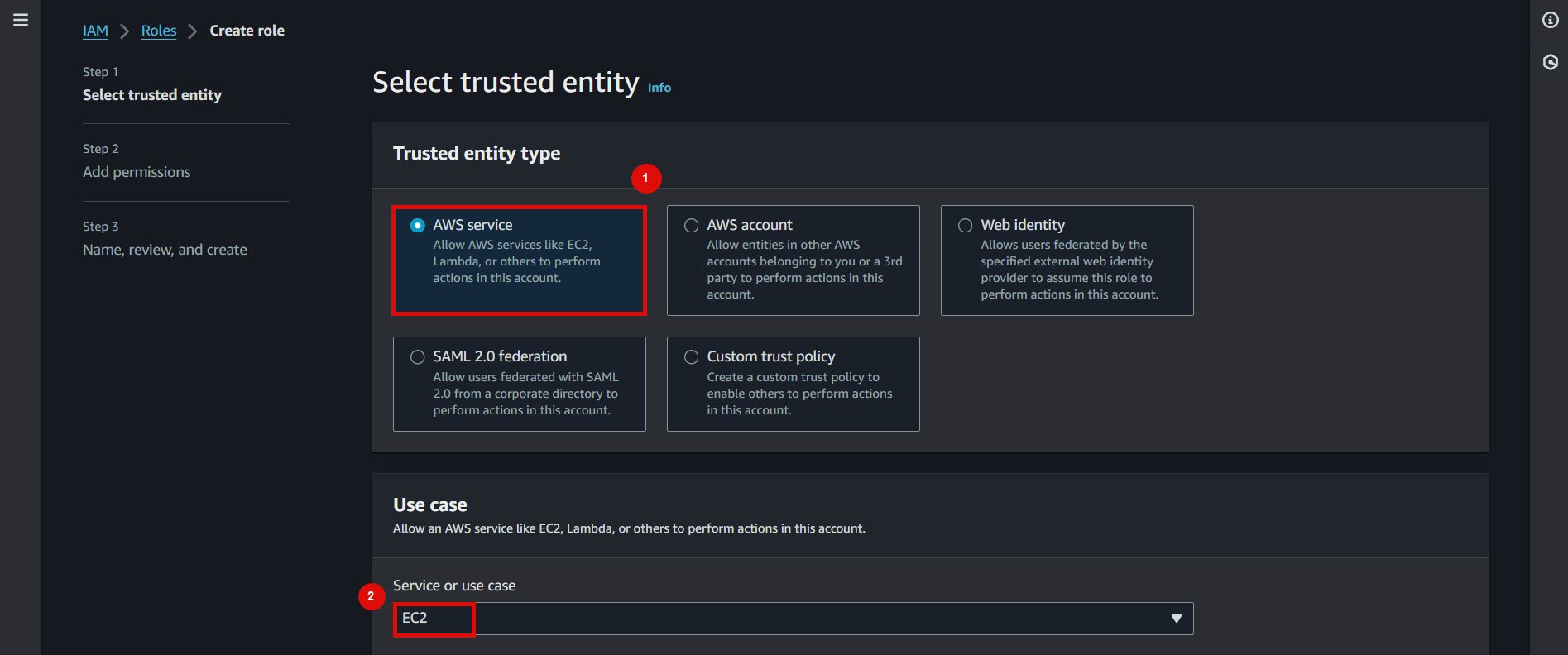This screenshot has height=655, width=1568.
Task: Click the Use case heading
Action: pyautogui.click(x=429, y=504)
